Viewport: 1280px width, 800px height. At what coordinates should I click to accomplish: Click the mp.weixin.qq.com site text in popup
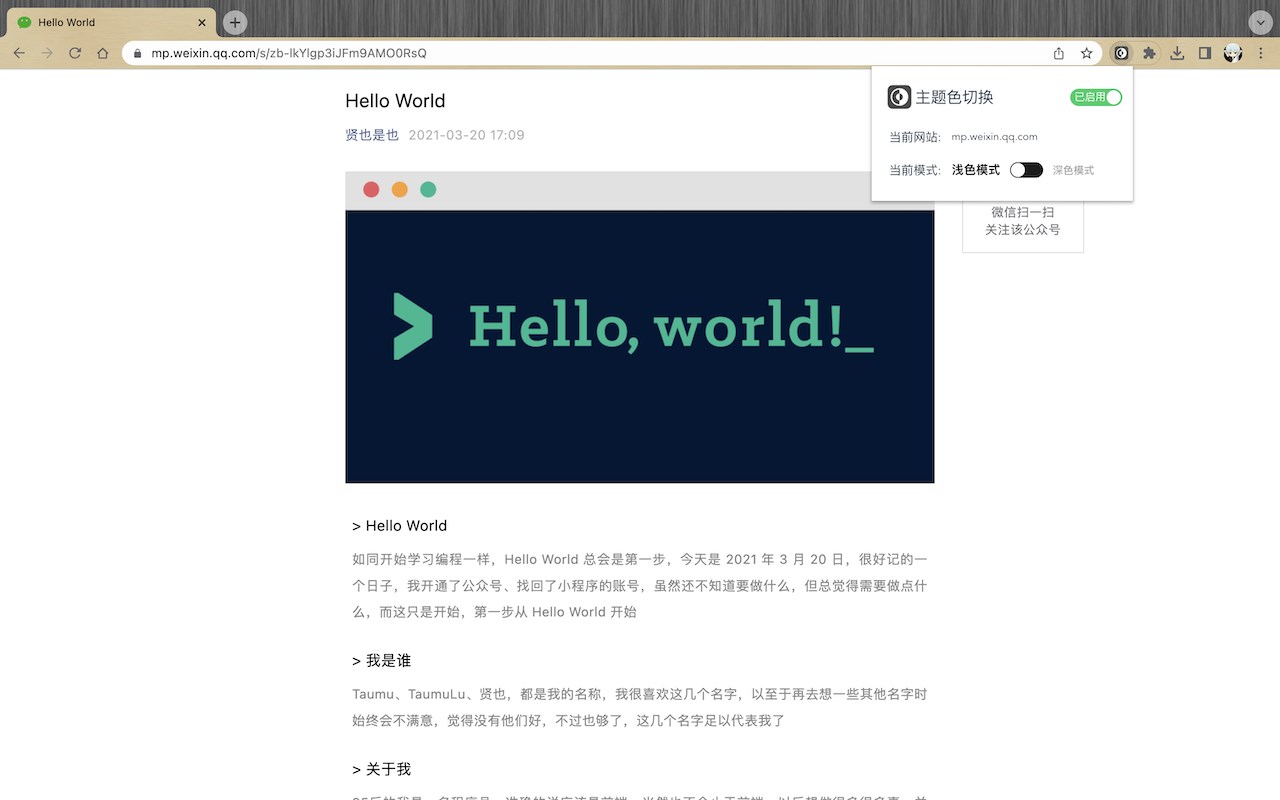coord(994,137)
